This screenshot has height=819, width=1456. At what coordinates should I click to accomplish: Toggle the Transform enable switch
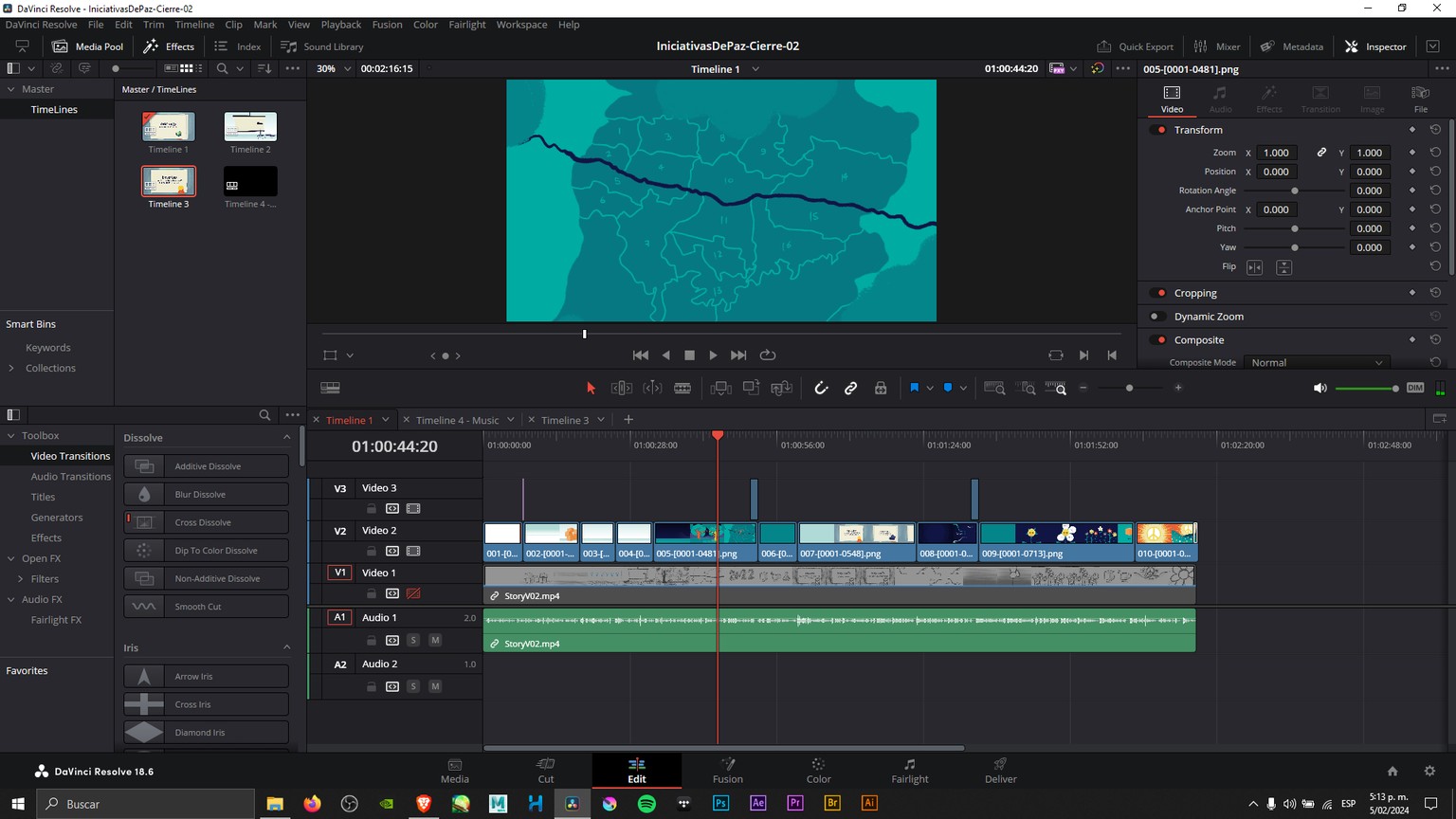(x=1158, y=130)
